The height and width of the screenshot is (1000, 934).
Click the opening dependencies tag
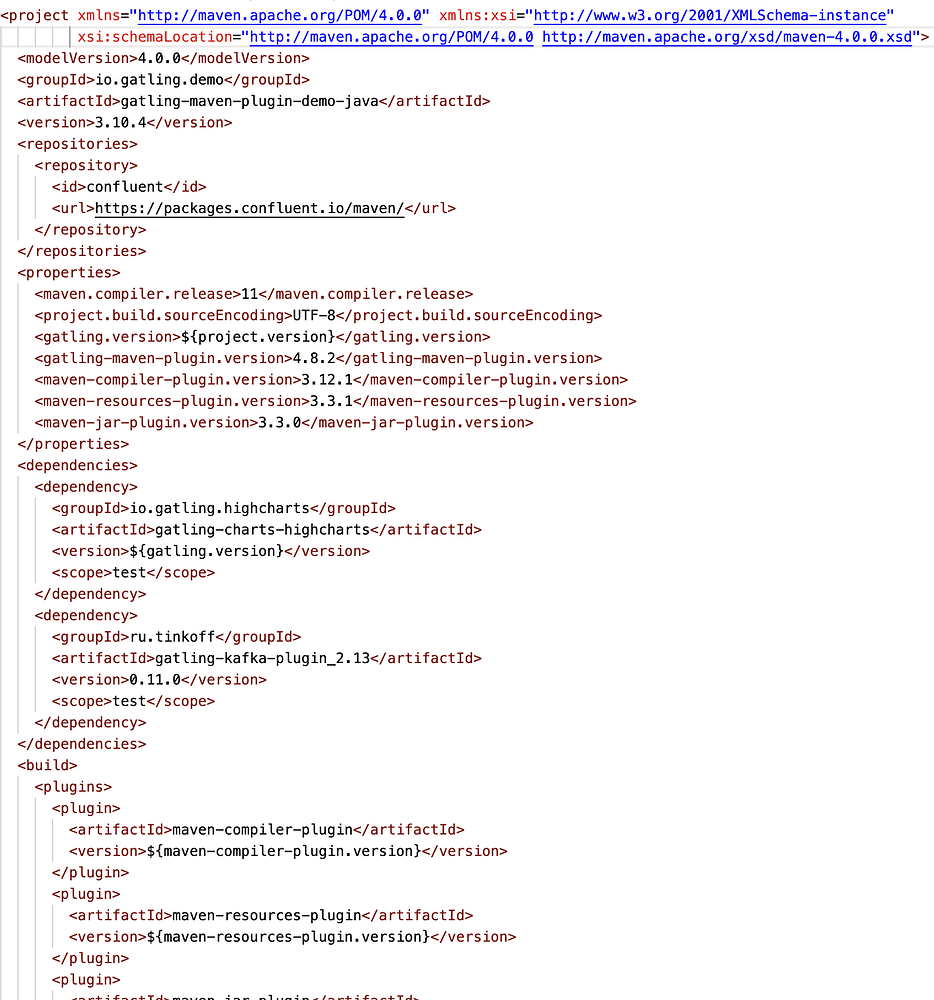coord(77,466)
